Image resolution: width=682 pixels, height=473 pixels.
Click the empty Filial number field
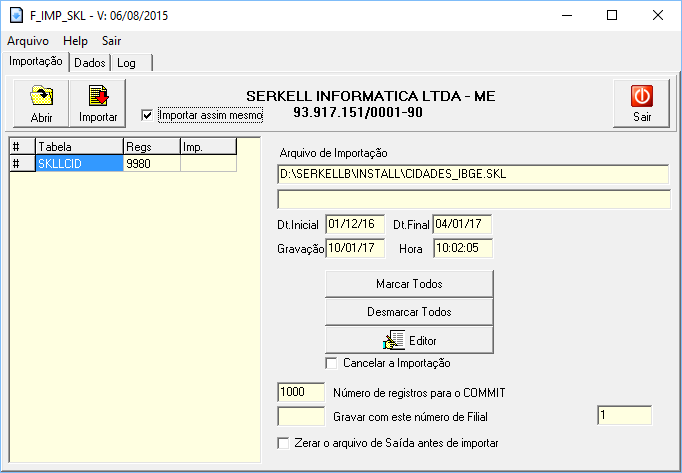click(x=301, y=416)
